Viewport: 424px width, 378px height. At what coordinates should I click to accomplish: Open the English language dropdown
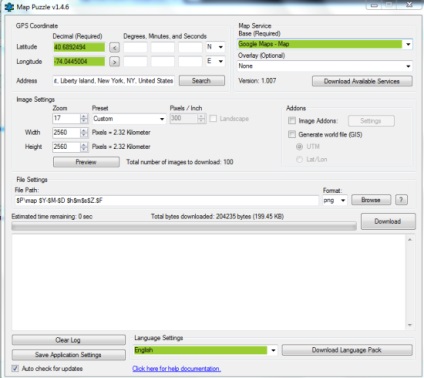205,350
